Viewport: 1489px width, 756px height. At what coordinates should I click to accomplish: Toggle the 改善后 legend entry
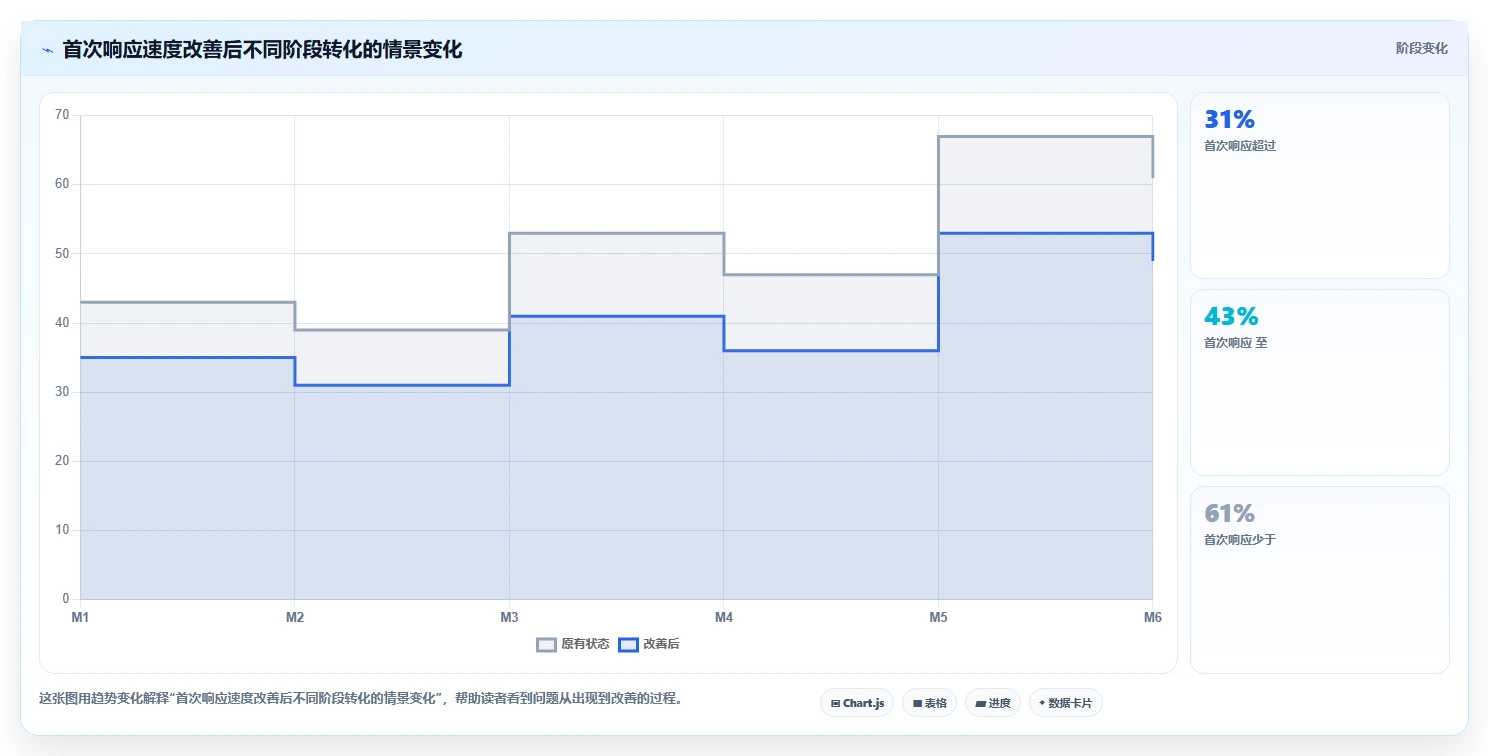click(x=649, y=644)
